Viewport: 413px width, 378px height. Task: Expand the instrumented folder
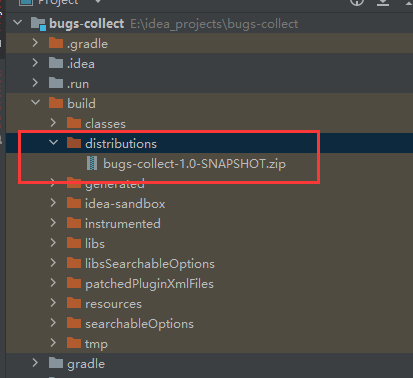point(53,223)
